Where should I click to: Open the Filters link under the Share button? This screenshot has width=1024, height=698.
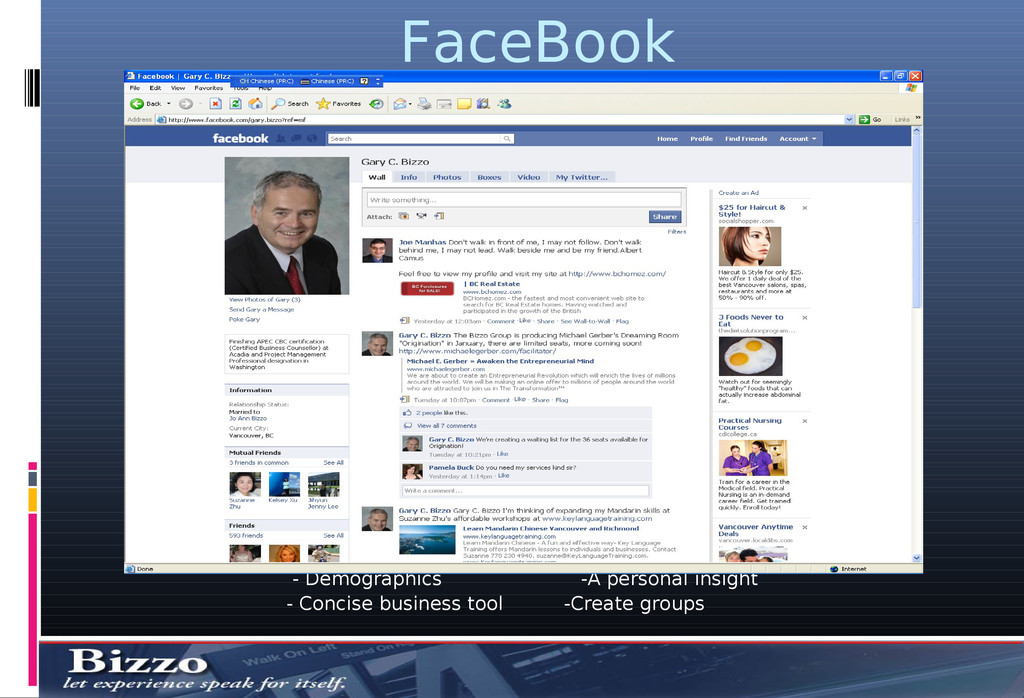(x=677, y=232)
